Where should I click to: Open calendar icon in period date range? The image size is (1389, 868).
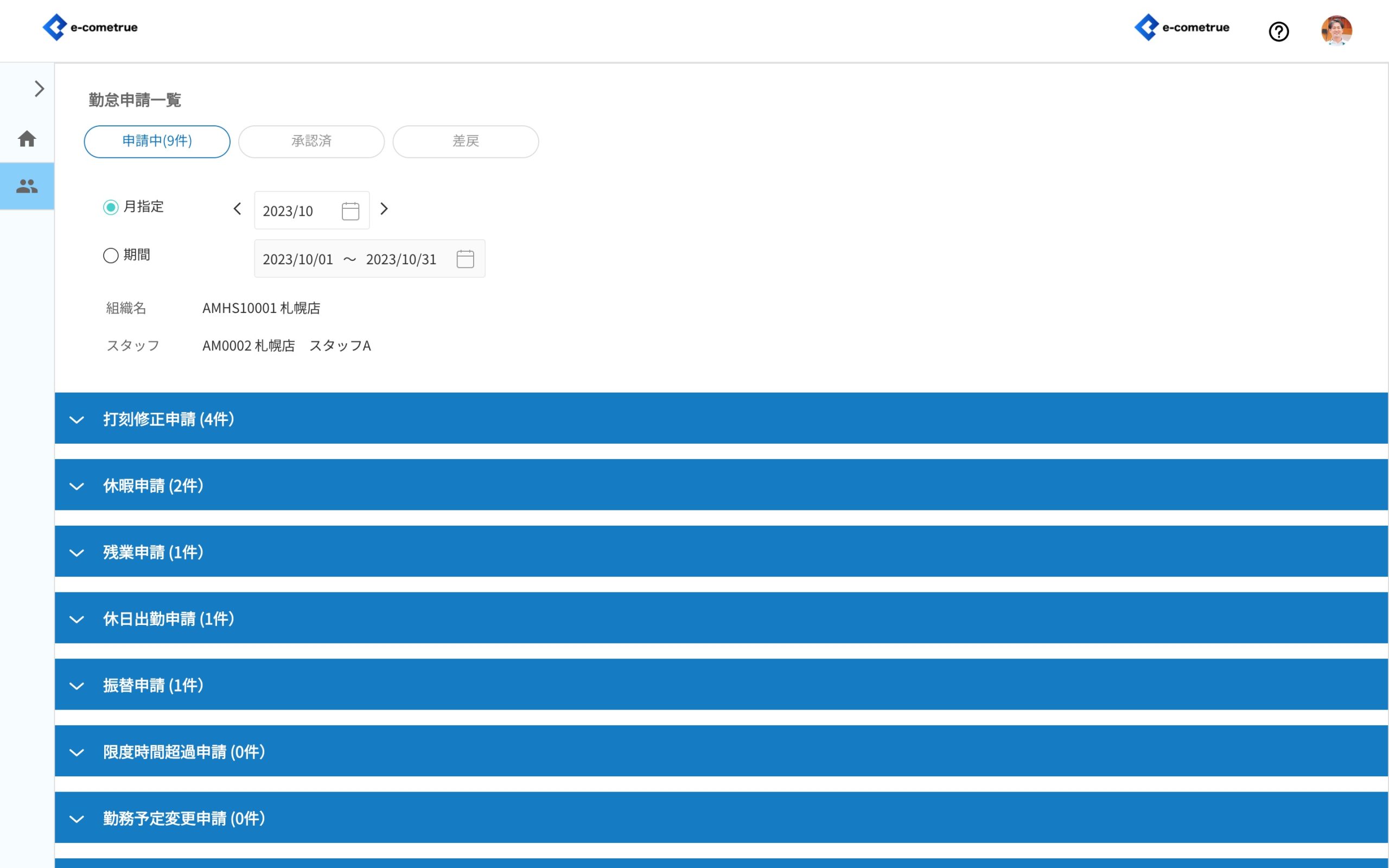pyautogui.click(x=465, y=259)
